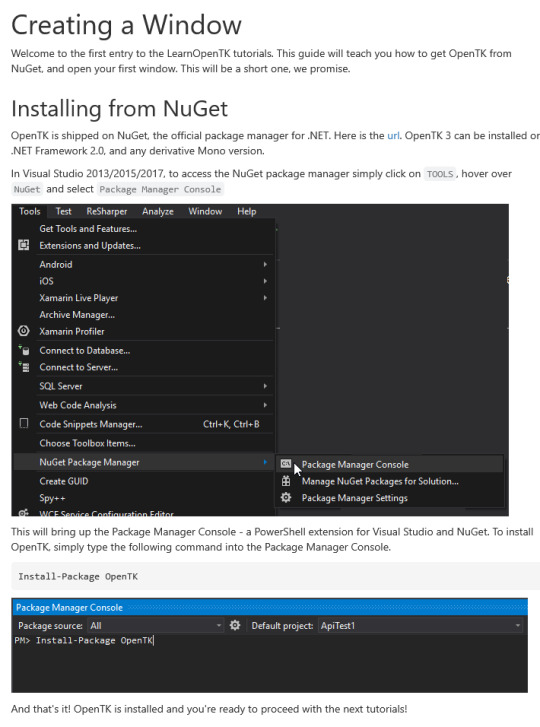The image size is (540, 727).
Task: Open the Window menu
Action: [205, 211]
